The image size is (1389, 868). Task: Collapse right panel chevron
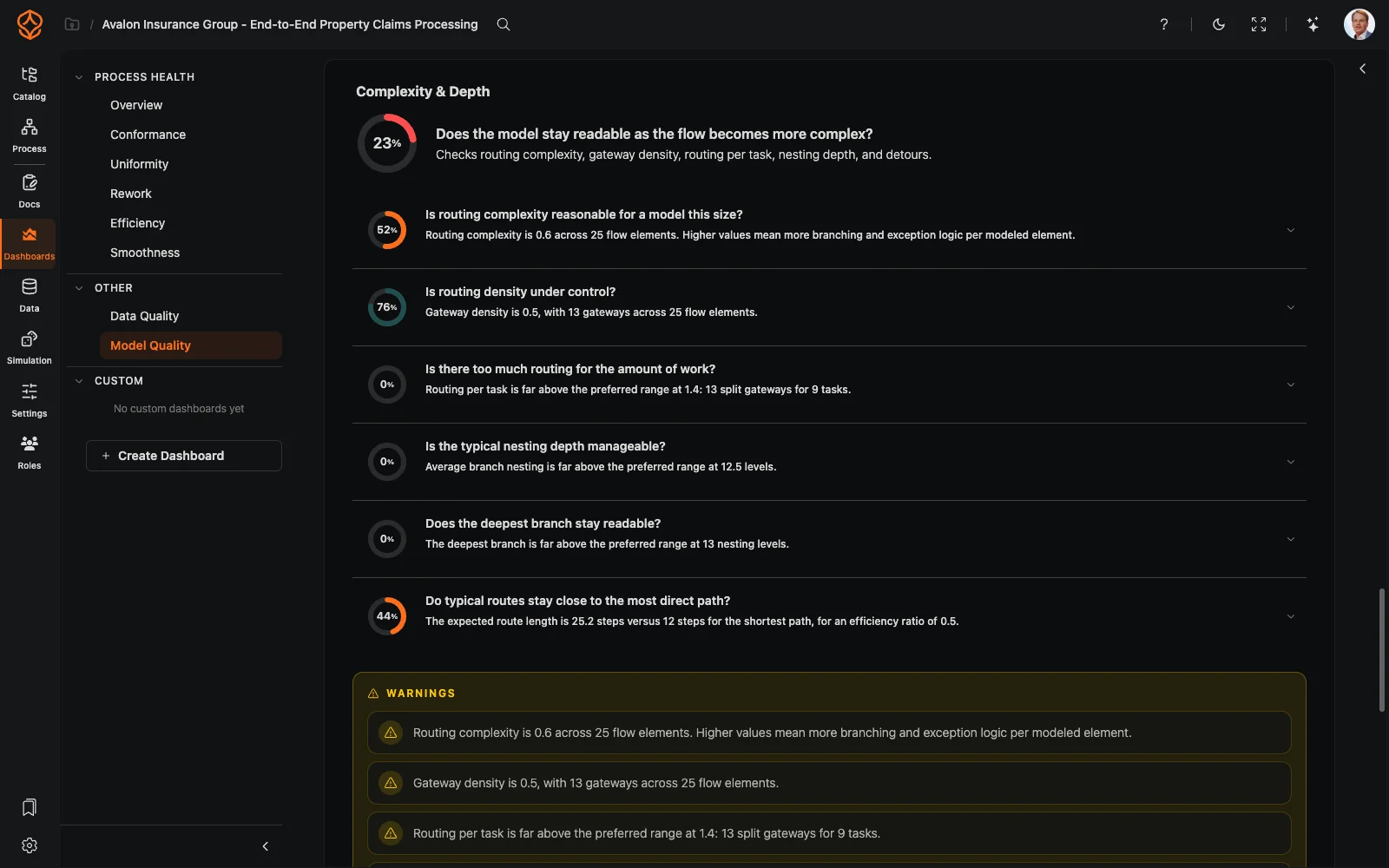1363,69
